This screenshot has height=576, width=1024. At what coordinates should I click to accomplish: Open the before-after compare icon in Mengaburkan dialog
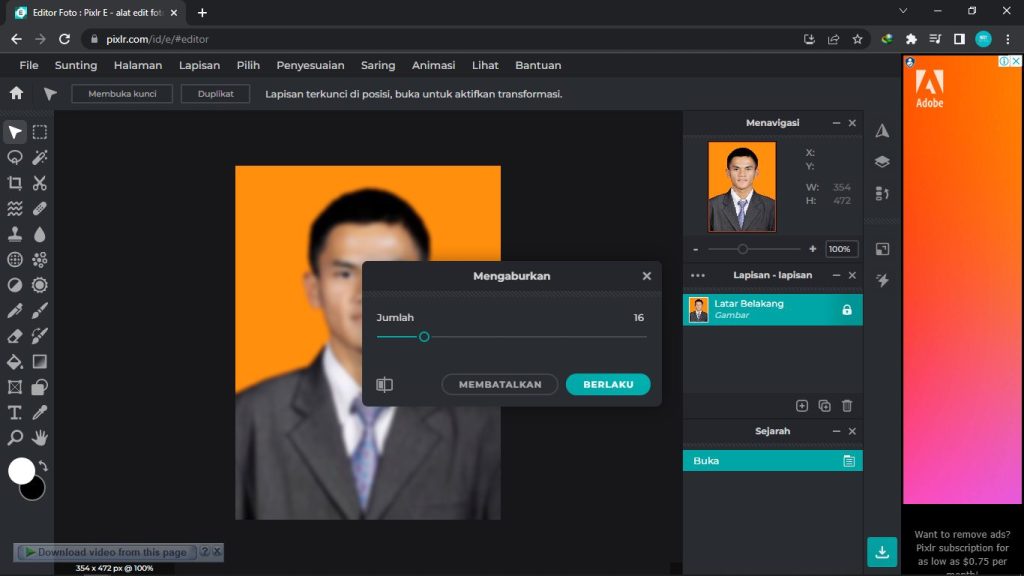click(384, 384)
